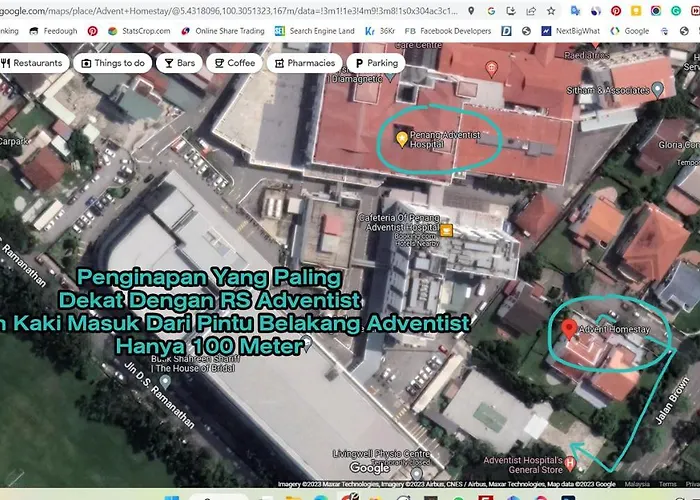This screenshot has height=500, width=700.
Task: Click the Buak Shahreen House of Bridal pin
Action: tap(165, 382)
